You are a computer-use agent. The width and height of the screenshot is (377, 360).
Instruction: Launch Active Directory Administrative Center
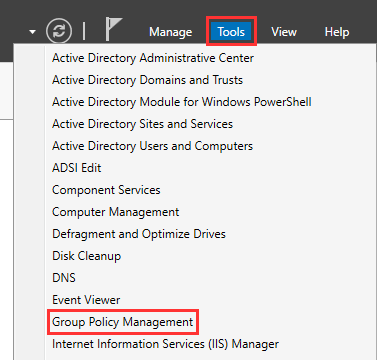point(153,58)
